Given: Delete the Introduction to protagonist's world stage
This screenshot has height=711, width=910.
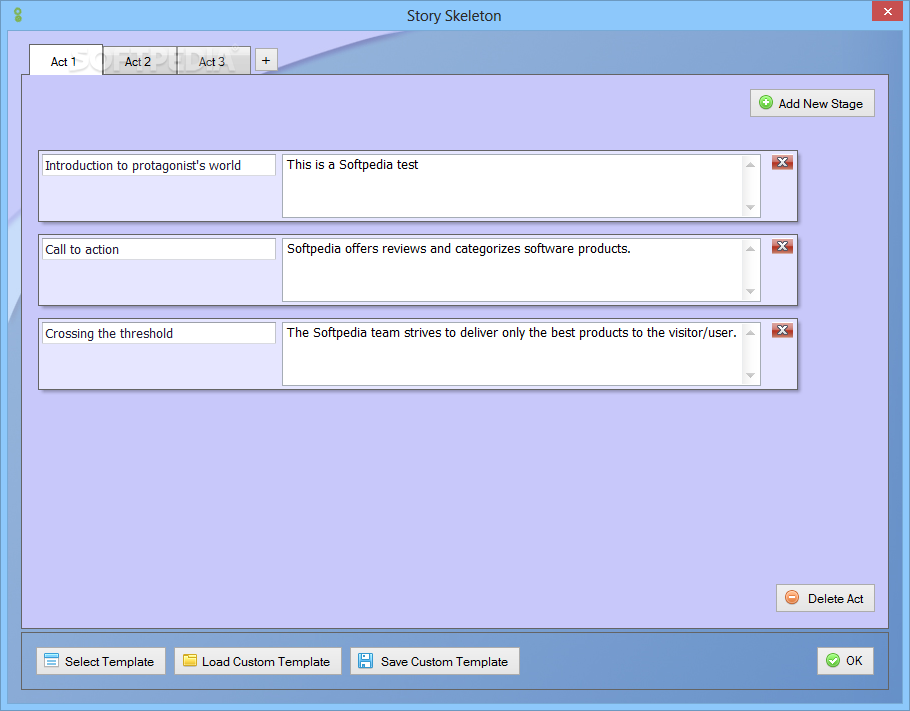Looking at the screenshot, I should coord(782,163).
